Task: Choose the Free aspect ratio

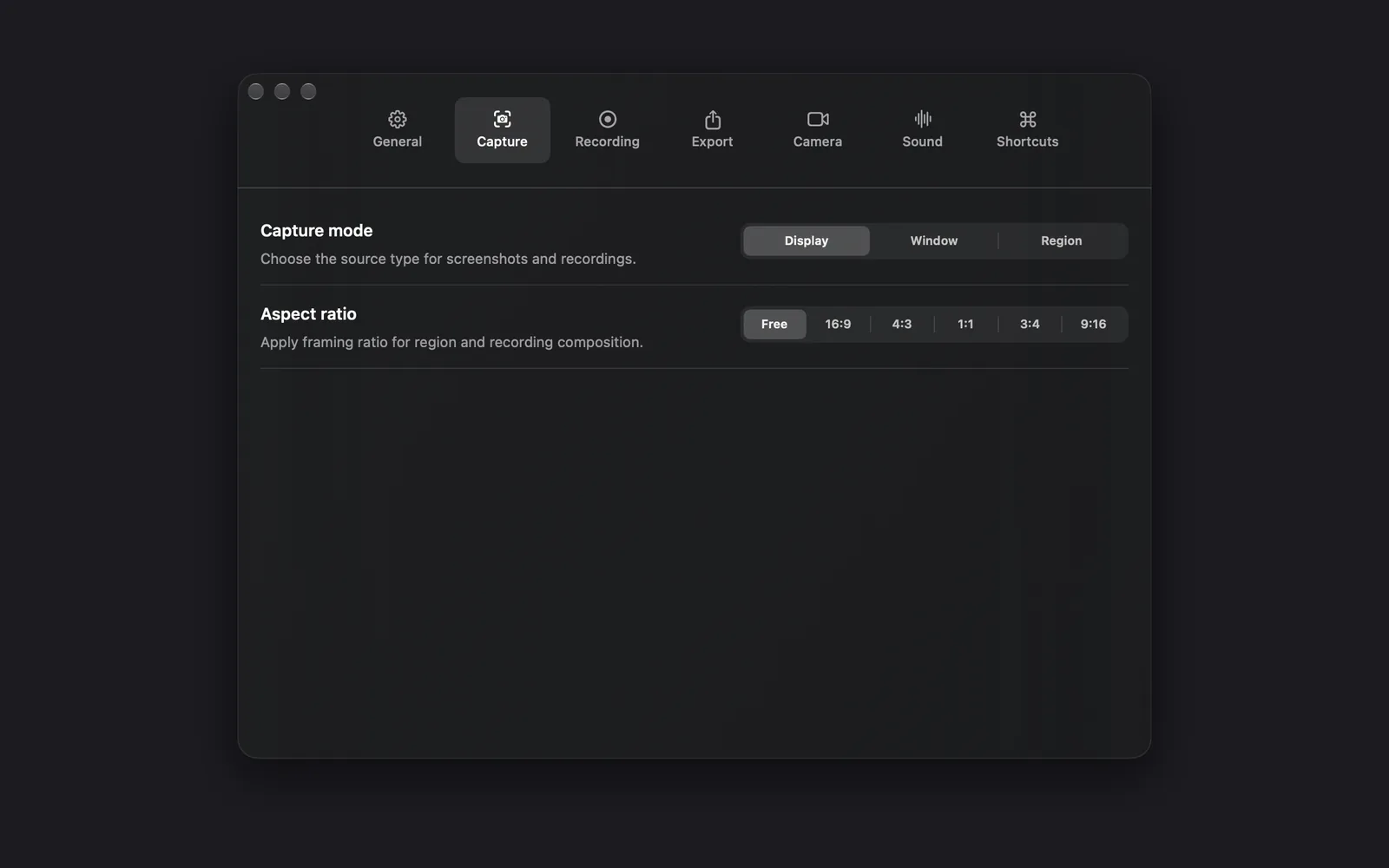Action: 774,324
